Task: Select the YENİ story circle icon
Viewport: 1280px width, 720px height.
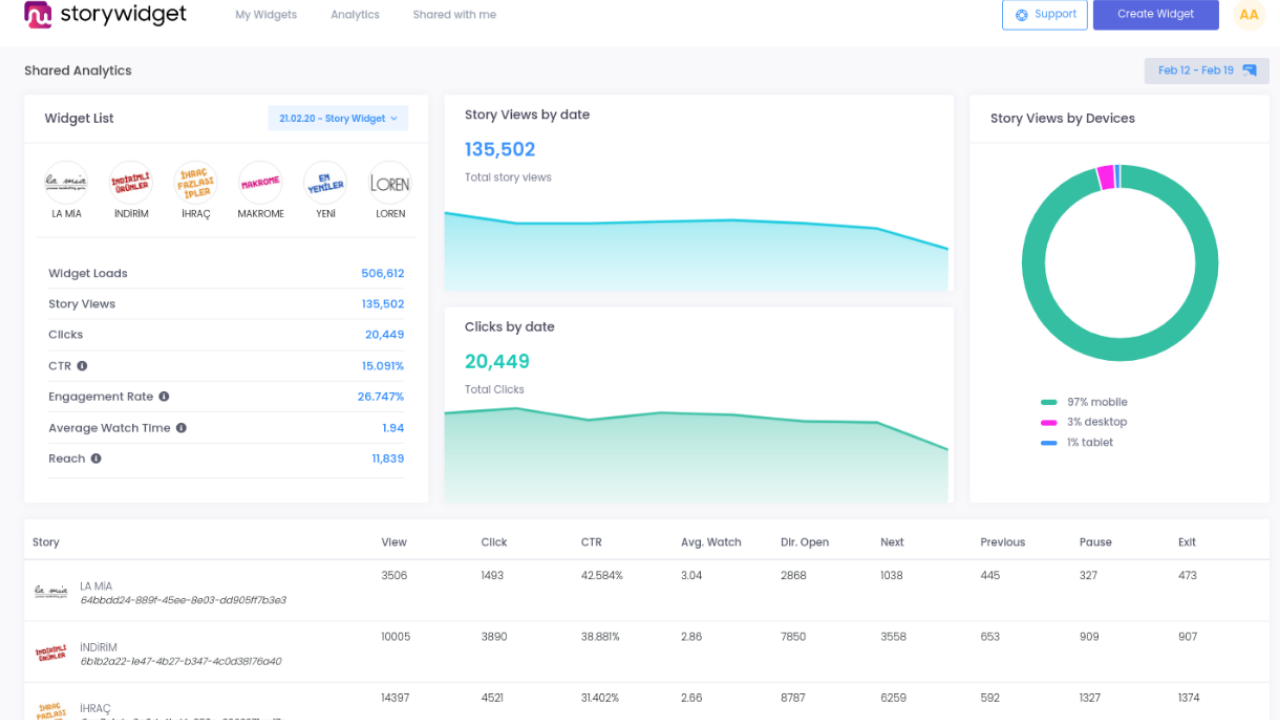Action: 325,183
